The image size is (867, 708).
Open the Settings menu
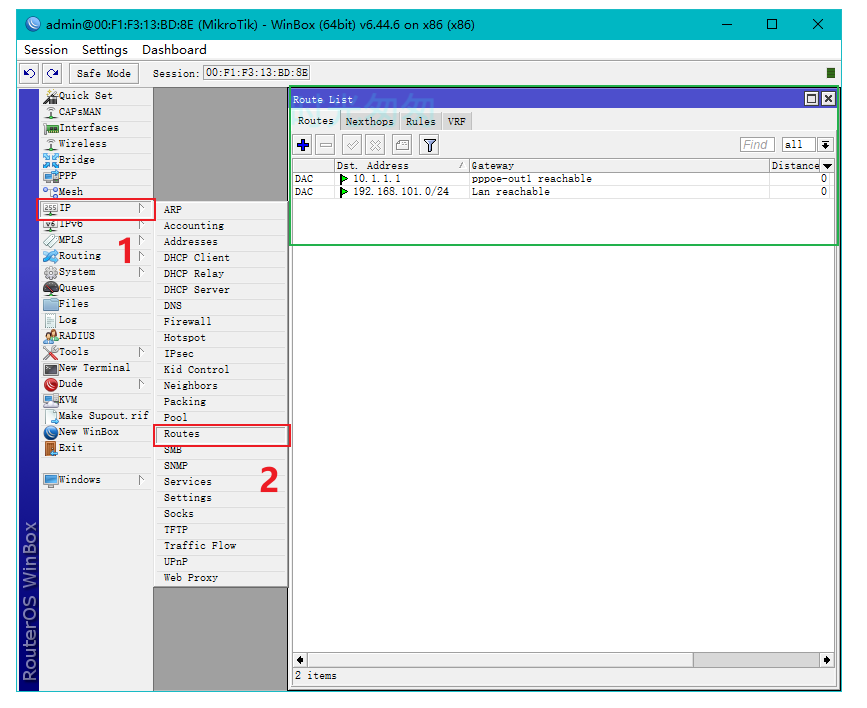tap(105, 50)
